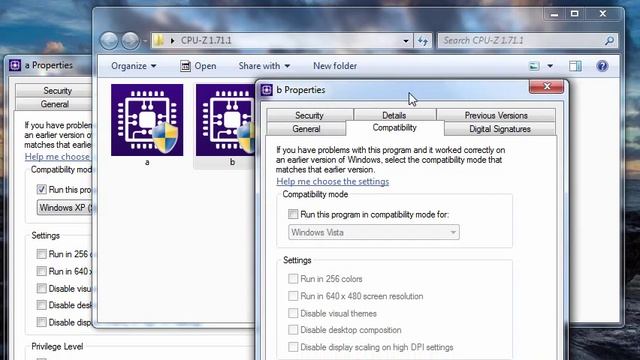Select Compatibility tab in b Properties
640x360 pixels.
click(x=395, y=128)
